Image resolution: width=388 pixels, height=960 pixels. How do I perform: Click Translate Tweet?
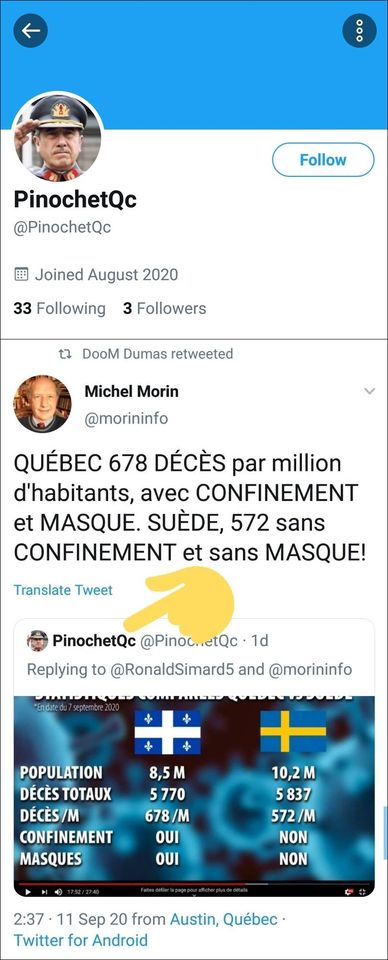click(63, 590)
